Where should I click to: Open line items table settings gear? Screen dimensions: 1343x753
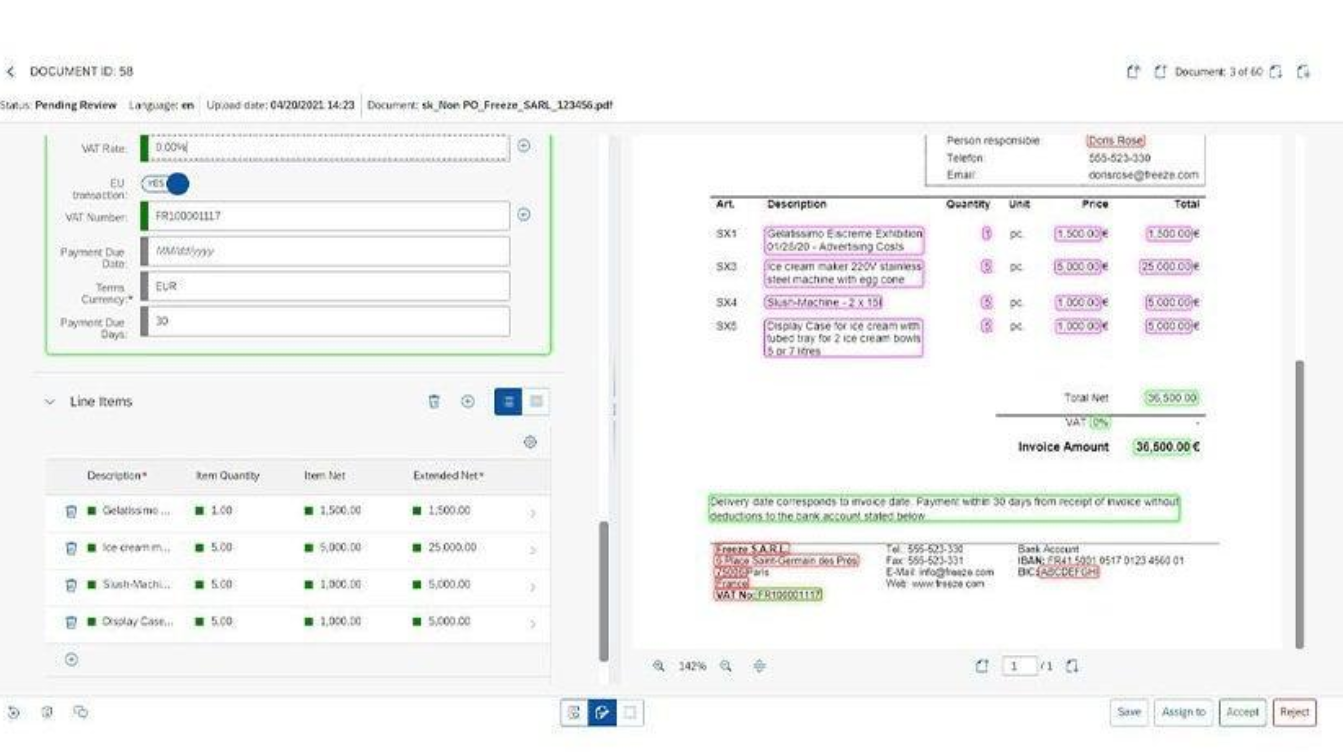pos(531,442)
